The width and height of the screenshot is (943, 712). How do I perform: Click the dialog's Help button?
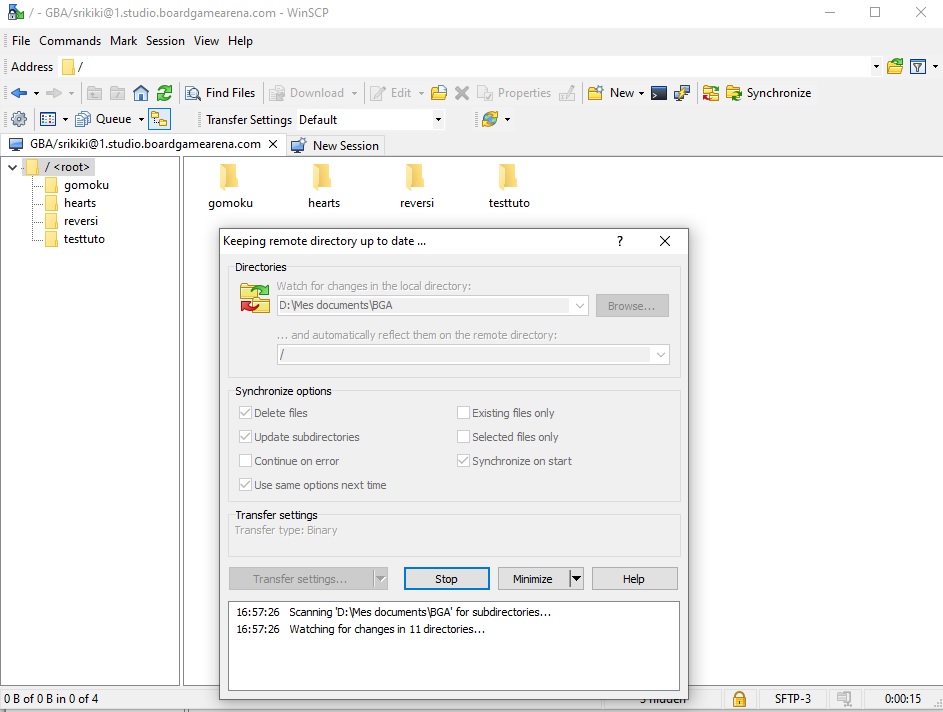click(x=634, y=578)
